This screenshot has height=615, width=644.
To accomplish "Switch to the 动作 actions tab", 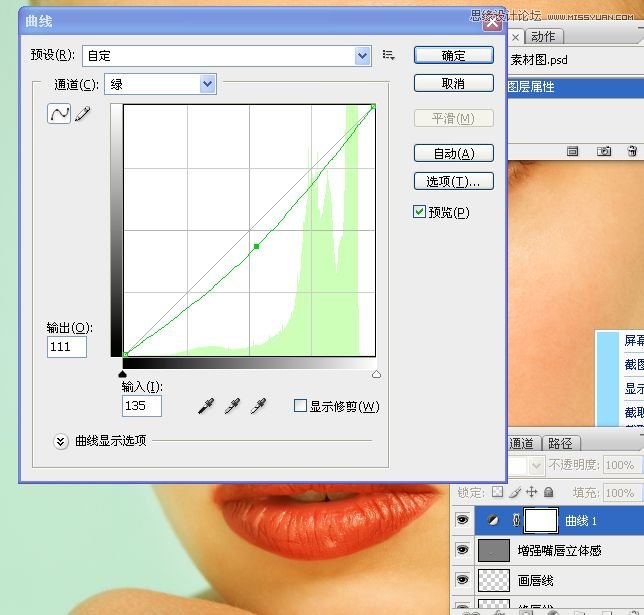I will point(543,37).
